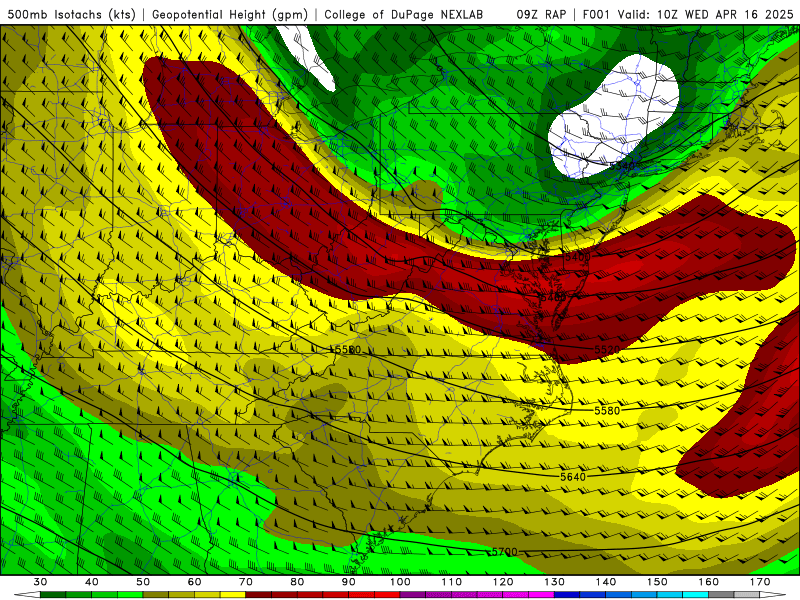This screenshot has height=600, width=800.
Task: Click the 80 knot value on the color scale
Action: click(x=297, y=582)
